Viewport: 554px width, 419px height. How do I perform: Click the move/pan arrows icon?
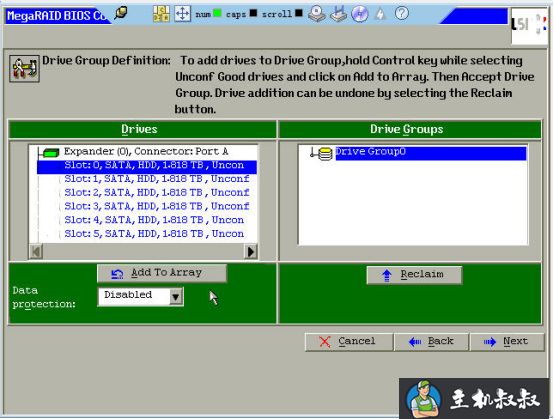[x=182, y=14]
